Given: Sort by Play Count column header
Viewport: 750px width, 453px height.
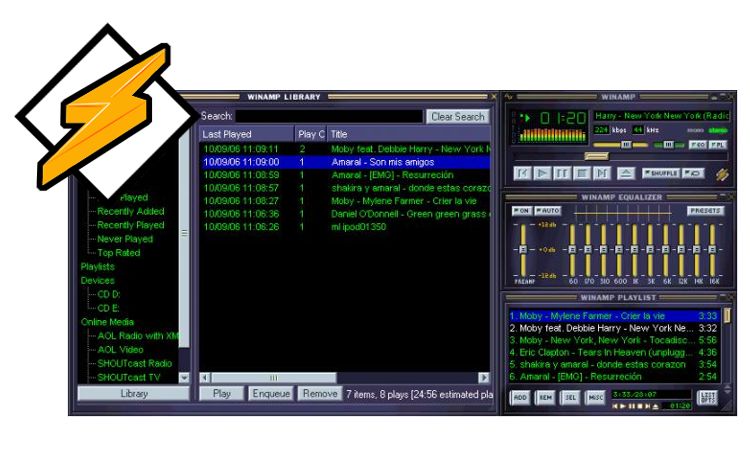Looking at the screenshot, I should [x=310, y=134].
